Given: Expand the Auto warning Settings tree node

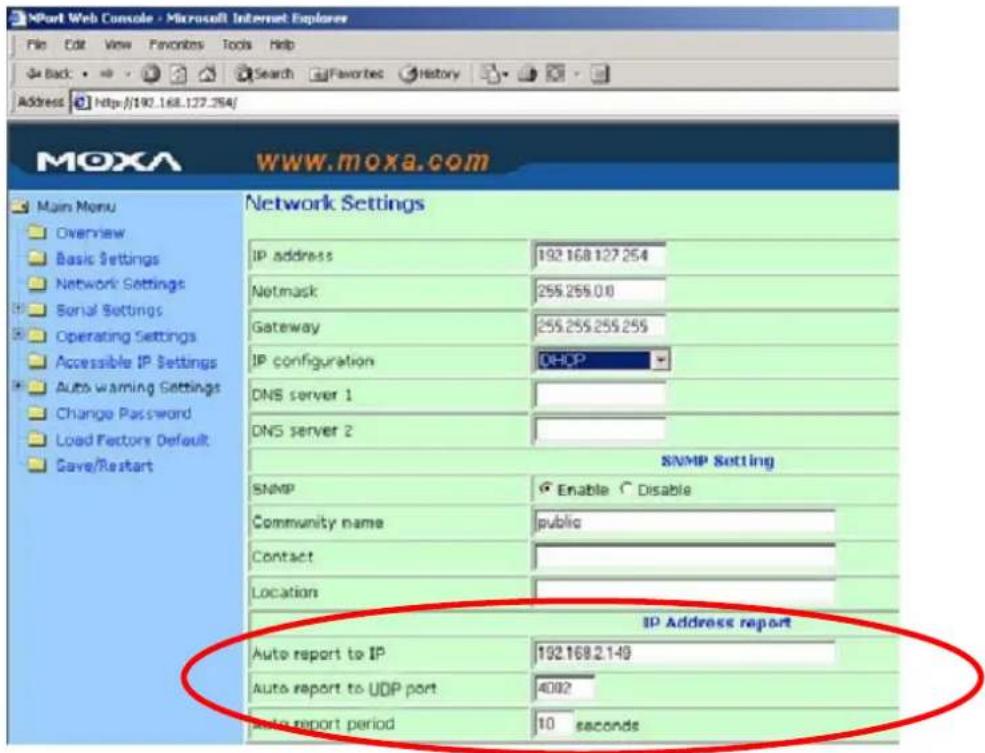Looking at the screenshot, I should point(18,385).
